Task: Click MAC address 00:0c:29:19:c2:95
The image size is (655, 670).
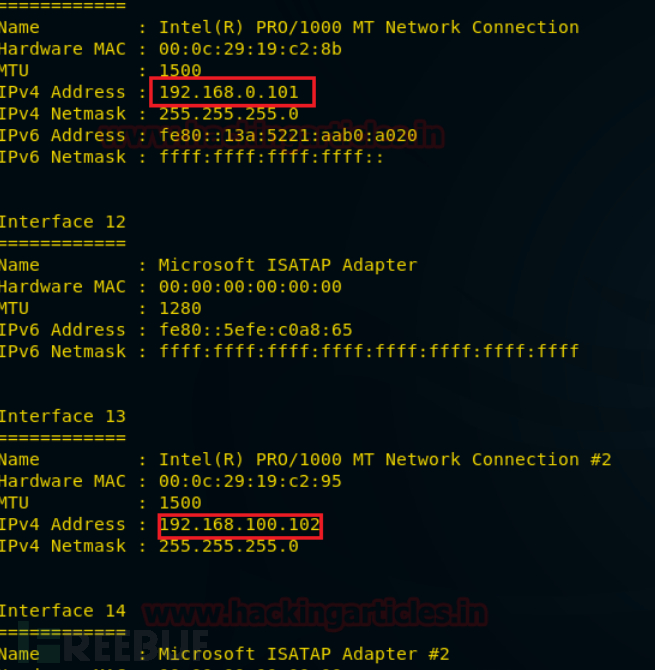Action: pyautogui.click(x=250, y=481)
